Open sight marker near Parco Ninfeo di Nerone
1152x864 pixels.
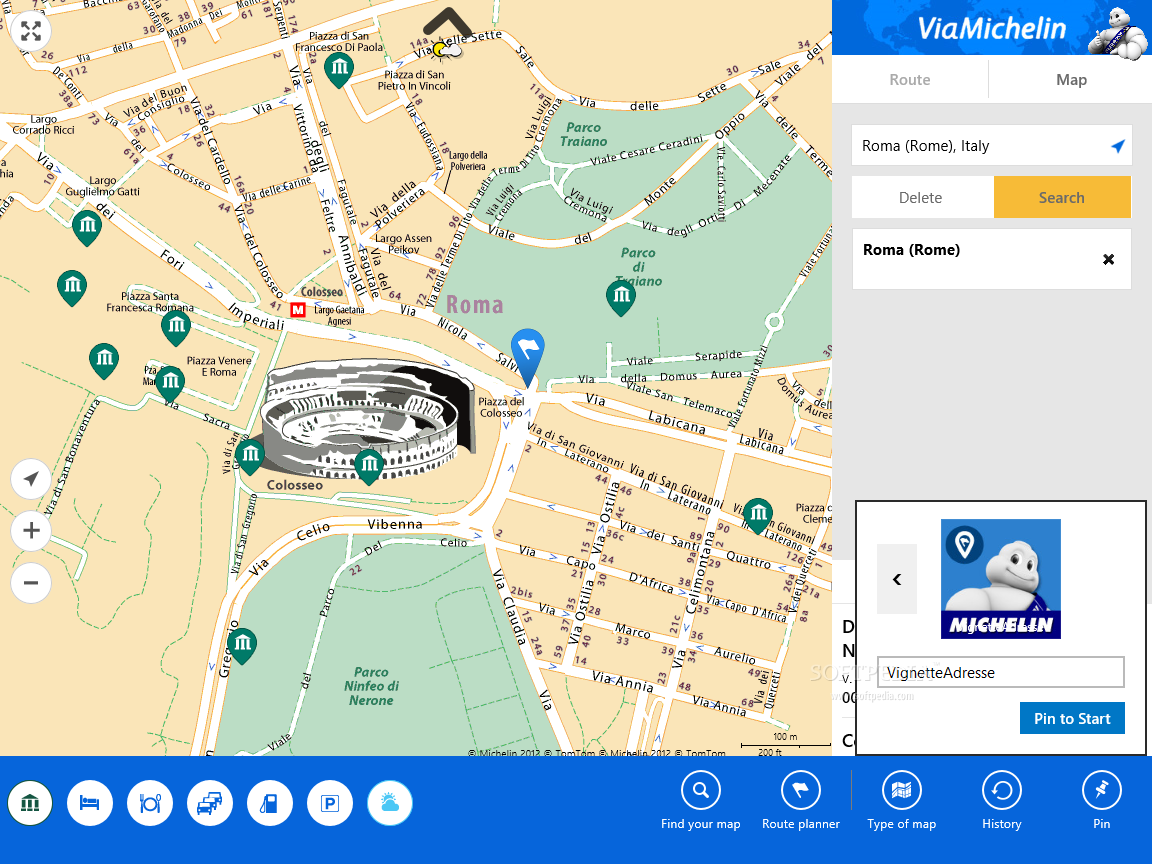point(242,646)
